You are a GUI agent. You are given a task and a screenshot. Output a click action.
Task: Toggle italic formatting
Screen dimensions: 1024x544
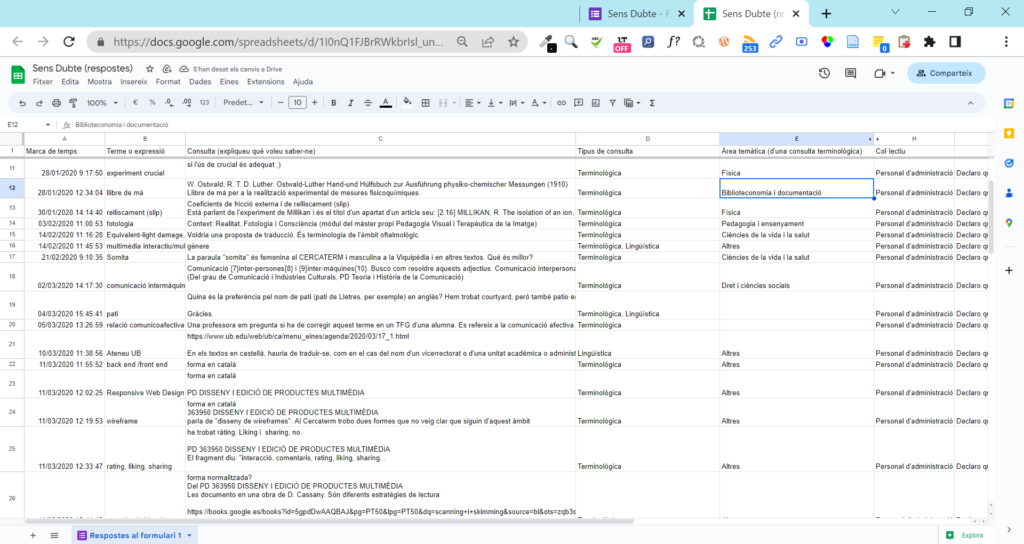pos(351,102)
